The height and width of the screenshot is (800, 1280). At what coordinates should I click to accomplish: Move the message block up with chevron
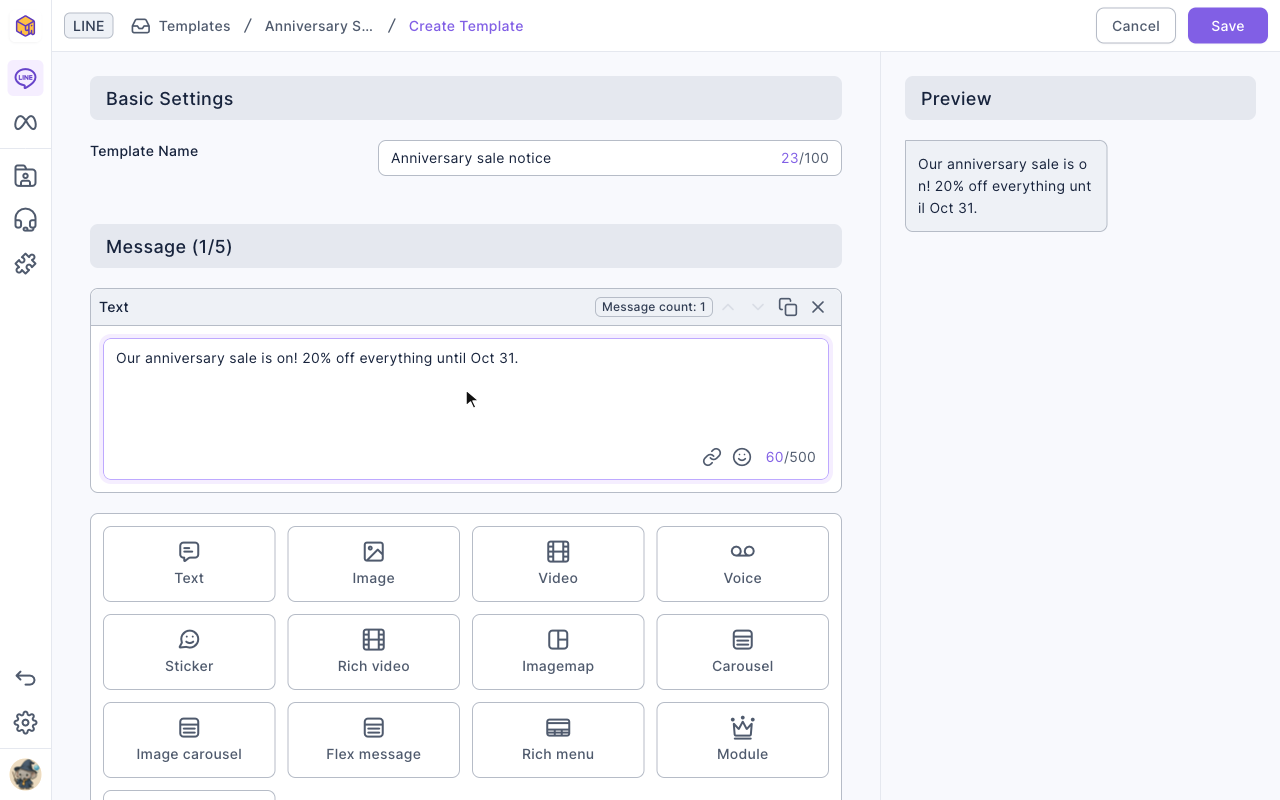tap(728, 307)
